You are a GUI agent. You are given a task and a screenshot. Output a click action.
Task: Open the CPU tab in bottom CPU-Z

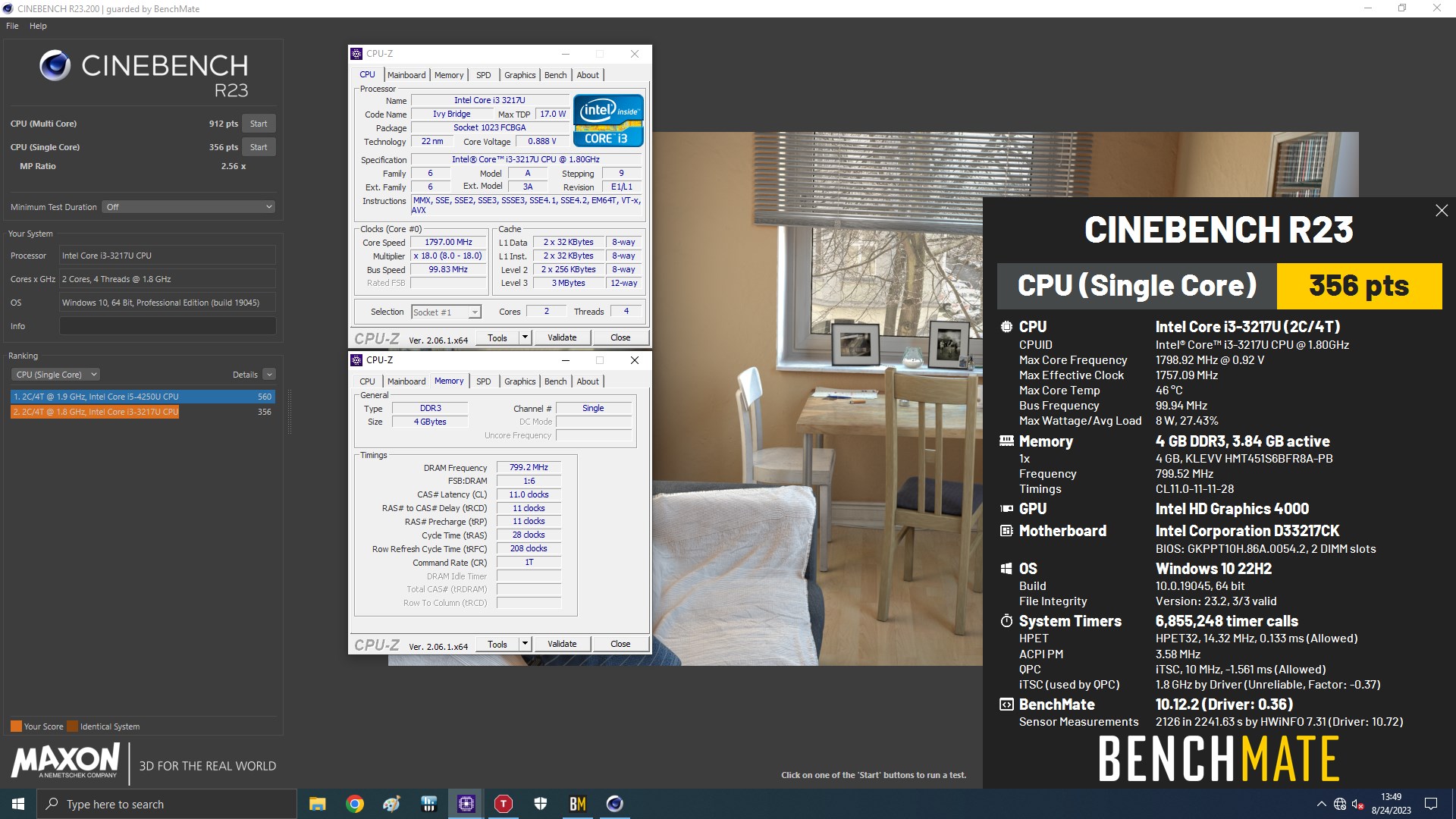click(367, 381)
